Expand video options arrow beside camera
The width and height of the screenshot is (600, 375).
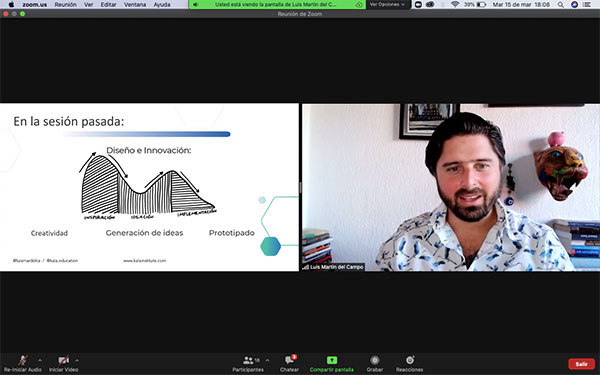click(77, 360)
